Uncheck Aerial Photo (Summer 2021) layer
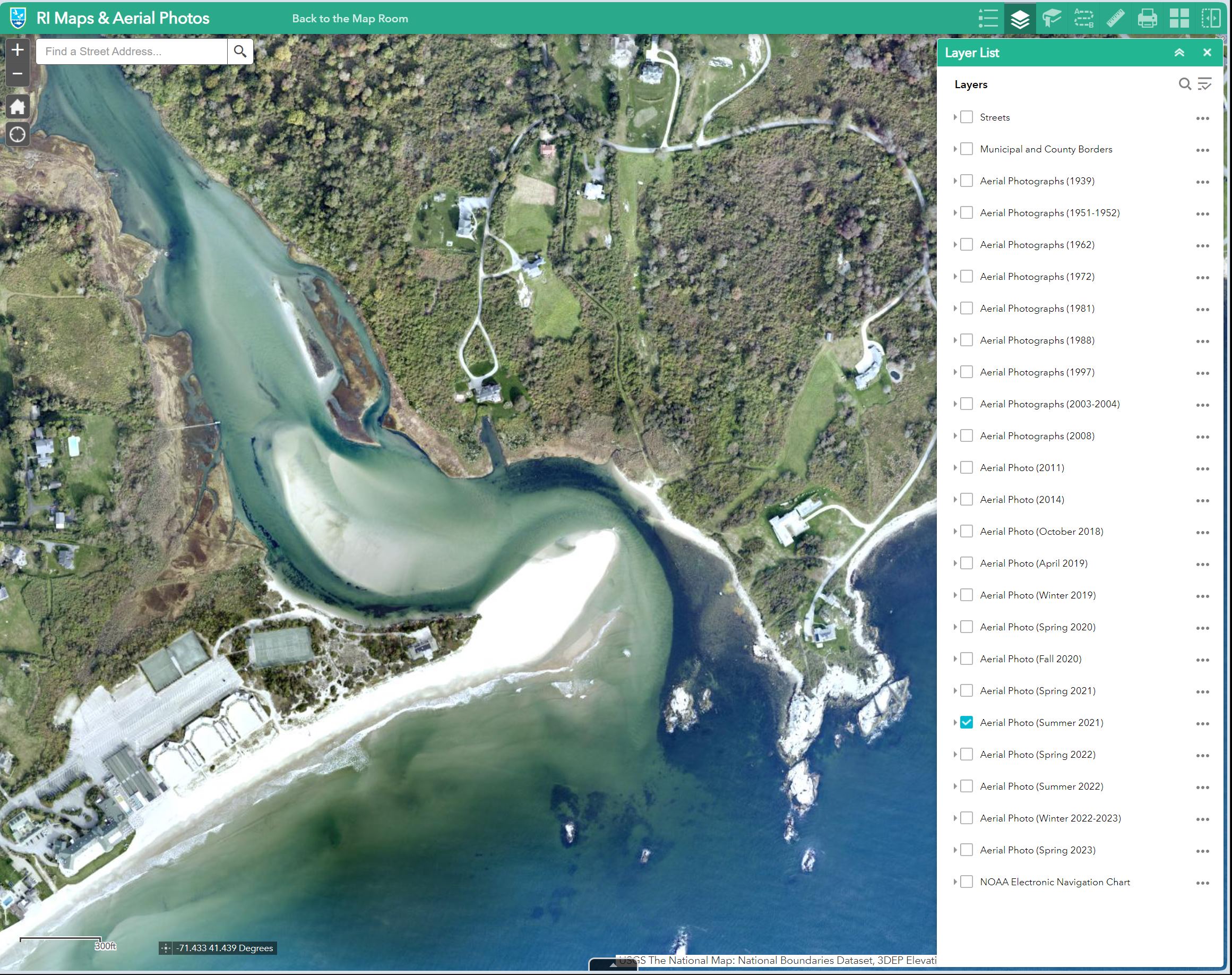The height and width of the screenshot is (975, 1232). click(x=966, y=722)
